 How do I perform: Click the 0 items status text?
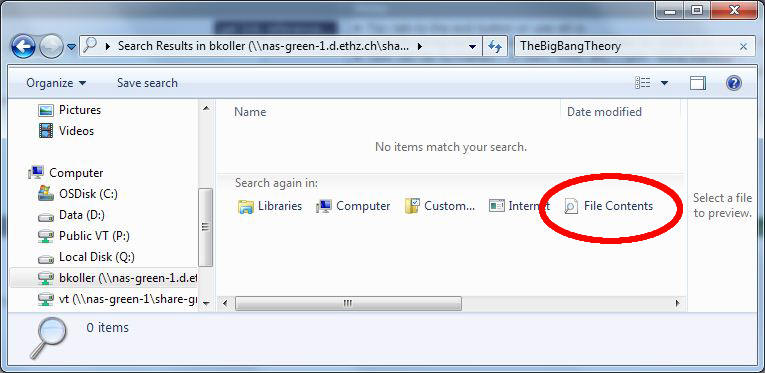[108, 328]
